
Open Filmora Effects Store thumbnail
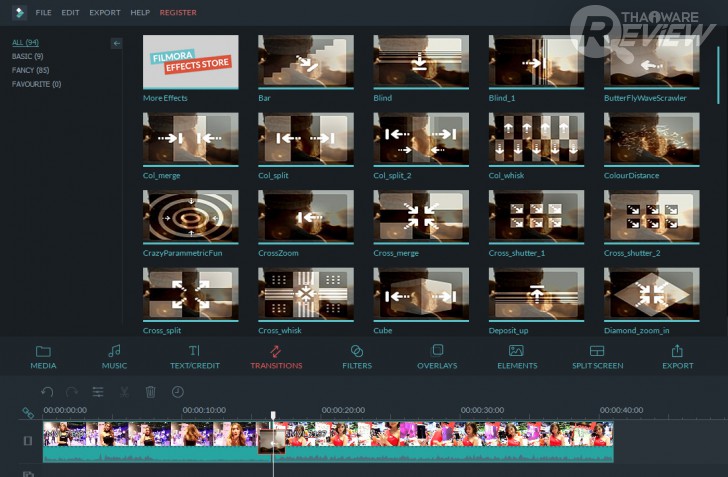[191, 62]
